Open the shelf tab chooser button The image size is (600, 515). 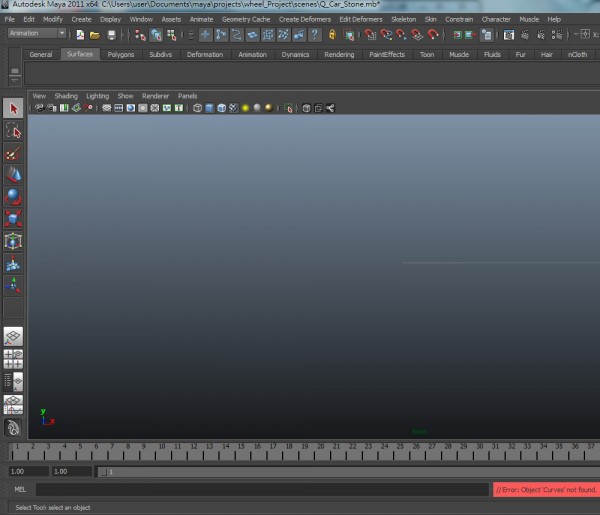(15, 71)
